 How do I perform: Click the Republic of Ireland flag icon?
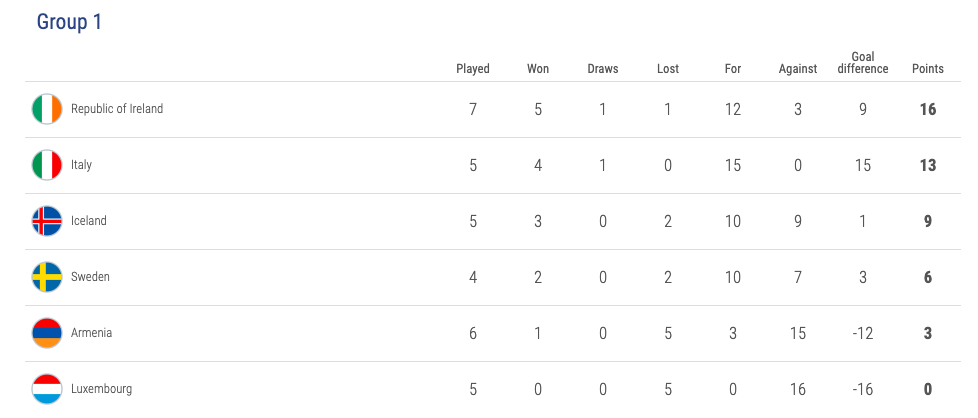point(47,109)
